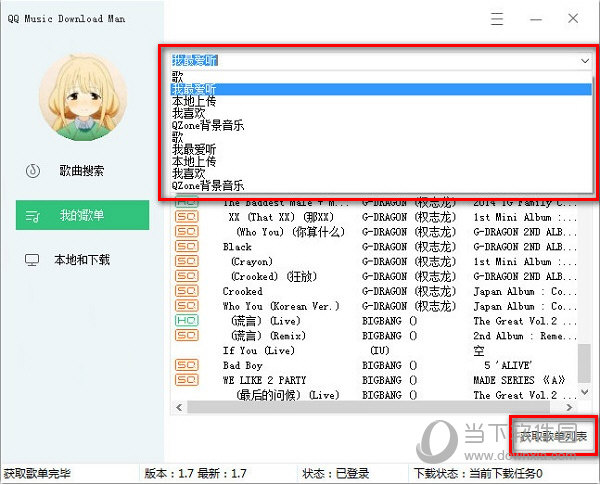
Task: Click BIGBANG artist in Bad Boy row
Action: tap(389, 365)
